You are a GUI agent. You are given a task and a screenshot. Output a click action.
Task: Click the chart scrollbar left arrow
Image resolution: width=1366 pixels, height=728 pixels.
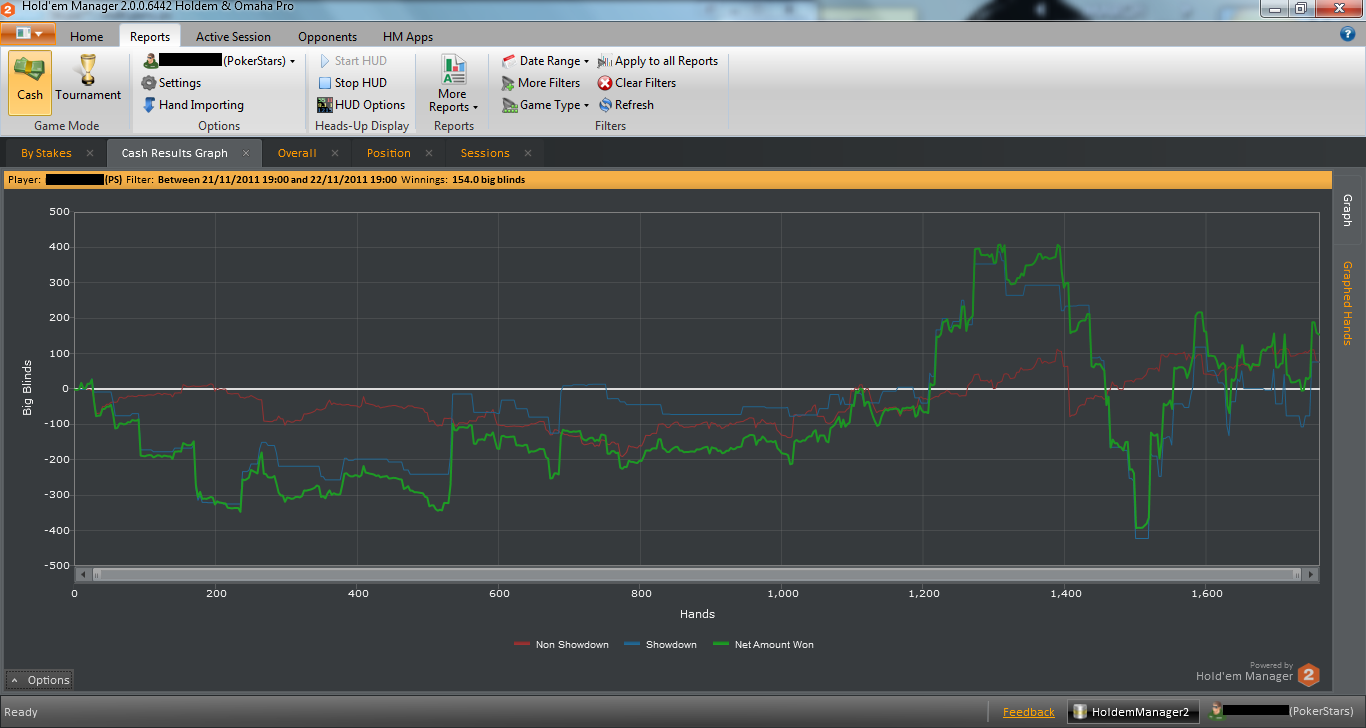tap(83, 575)
